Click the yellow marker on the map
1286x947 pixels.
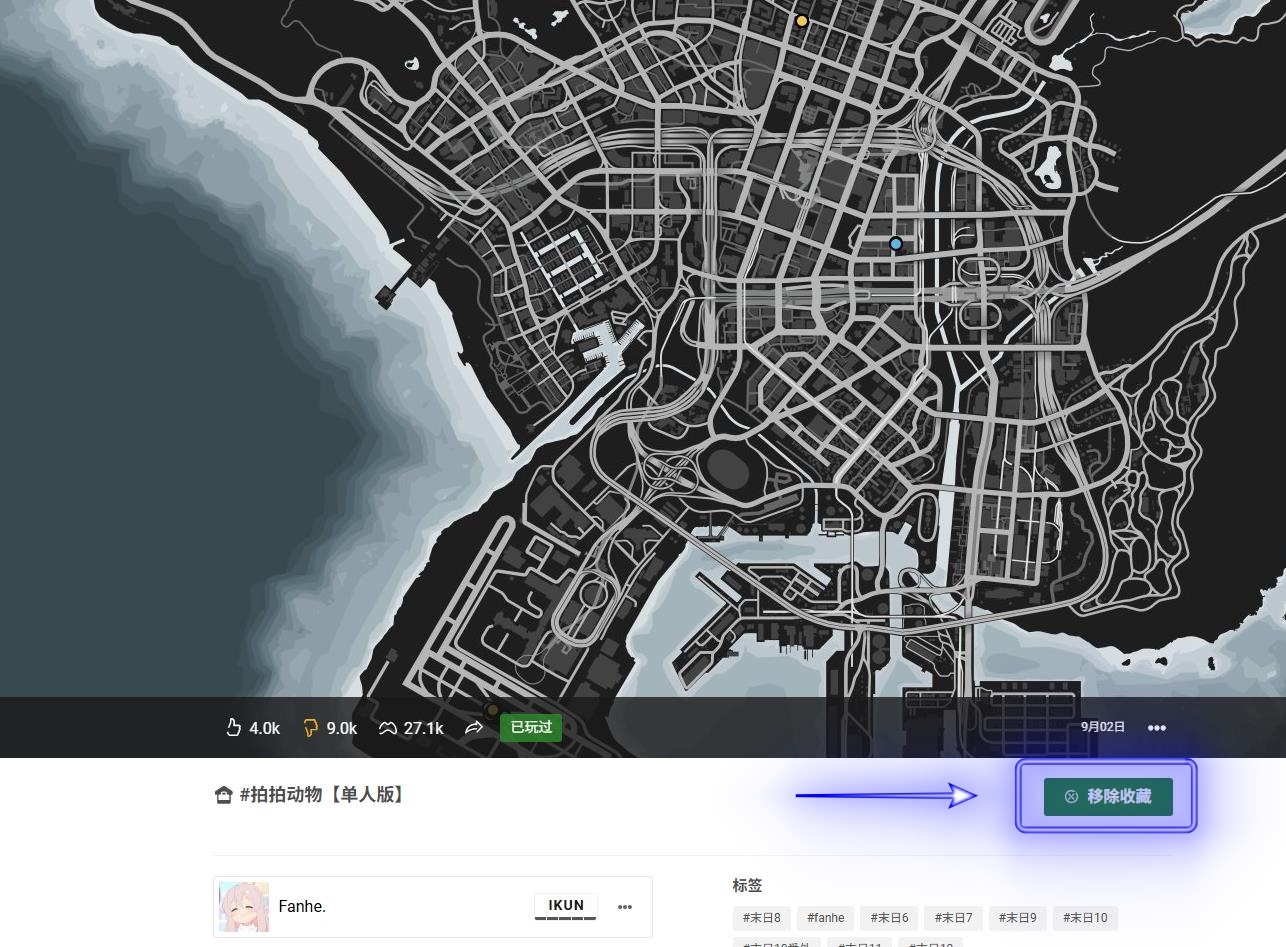point(801,20)
